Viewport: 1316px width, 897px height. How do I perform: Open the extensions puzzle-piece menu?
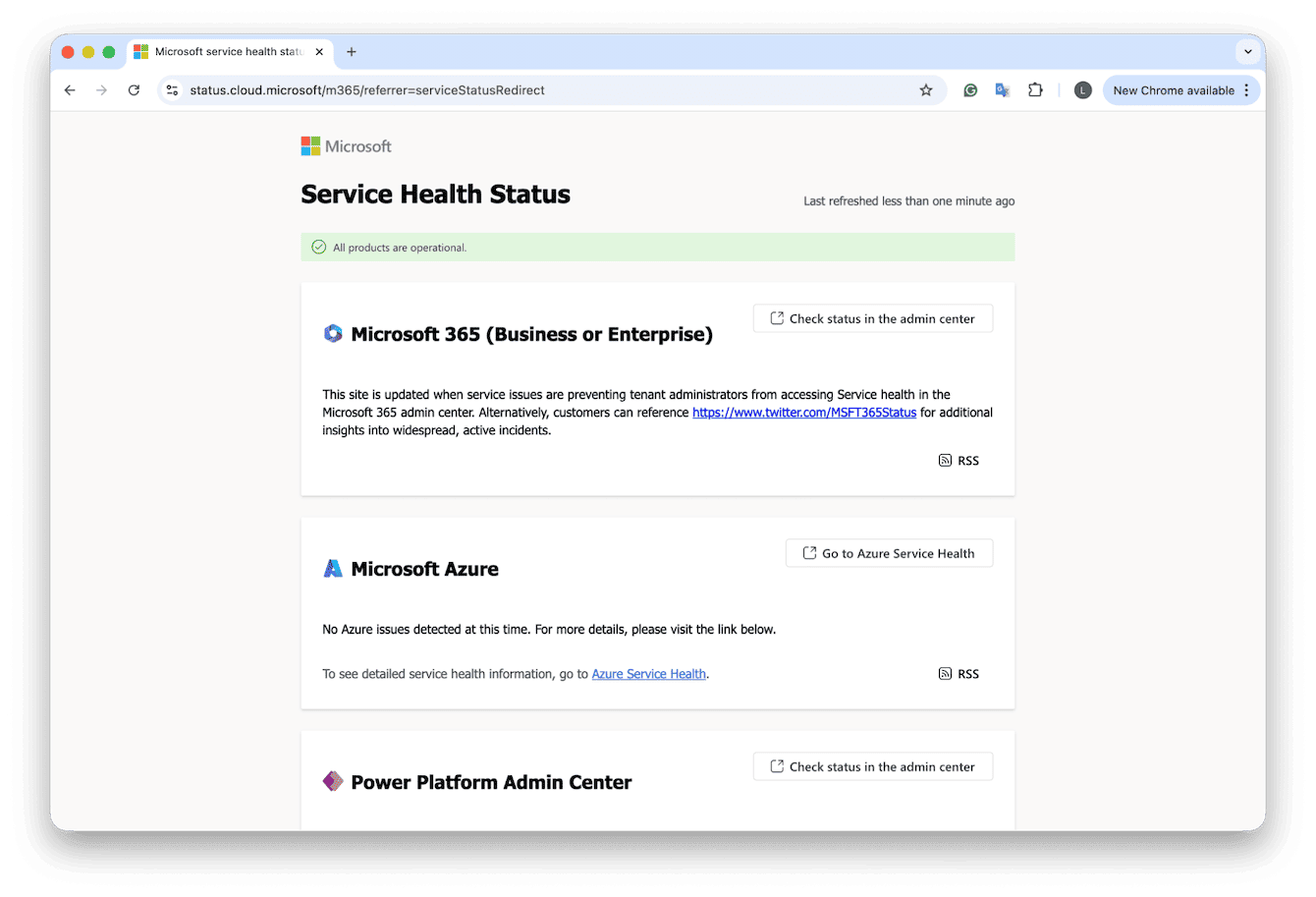1035,89
